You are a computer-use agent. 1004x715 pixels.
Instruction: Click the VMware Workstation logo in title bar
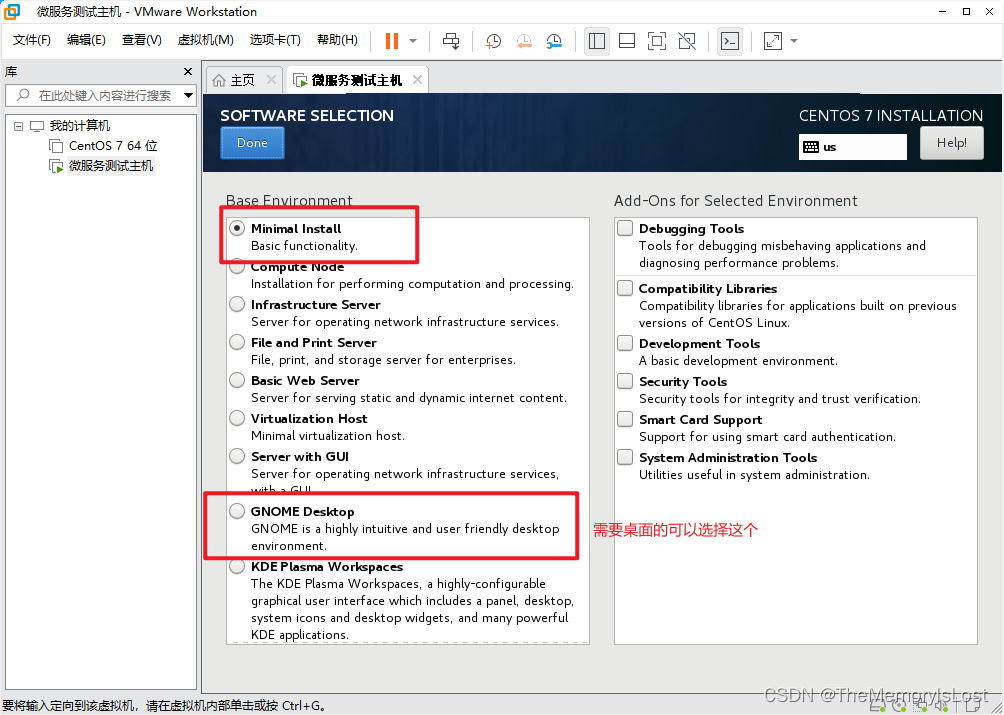point(12,12)
